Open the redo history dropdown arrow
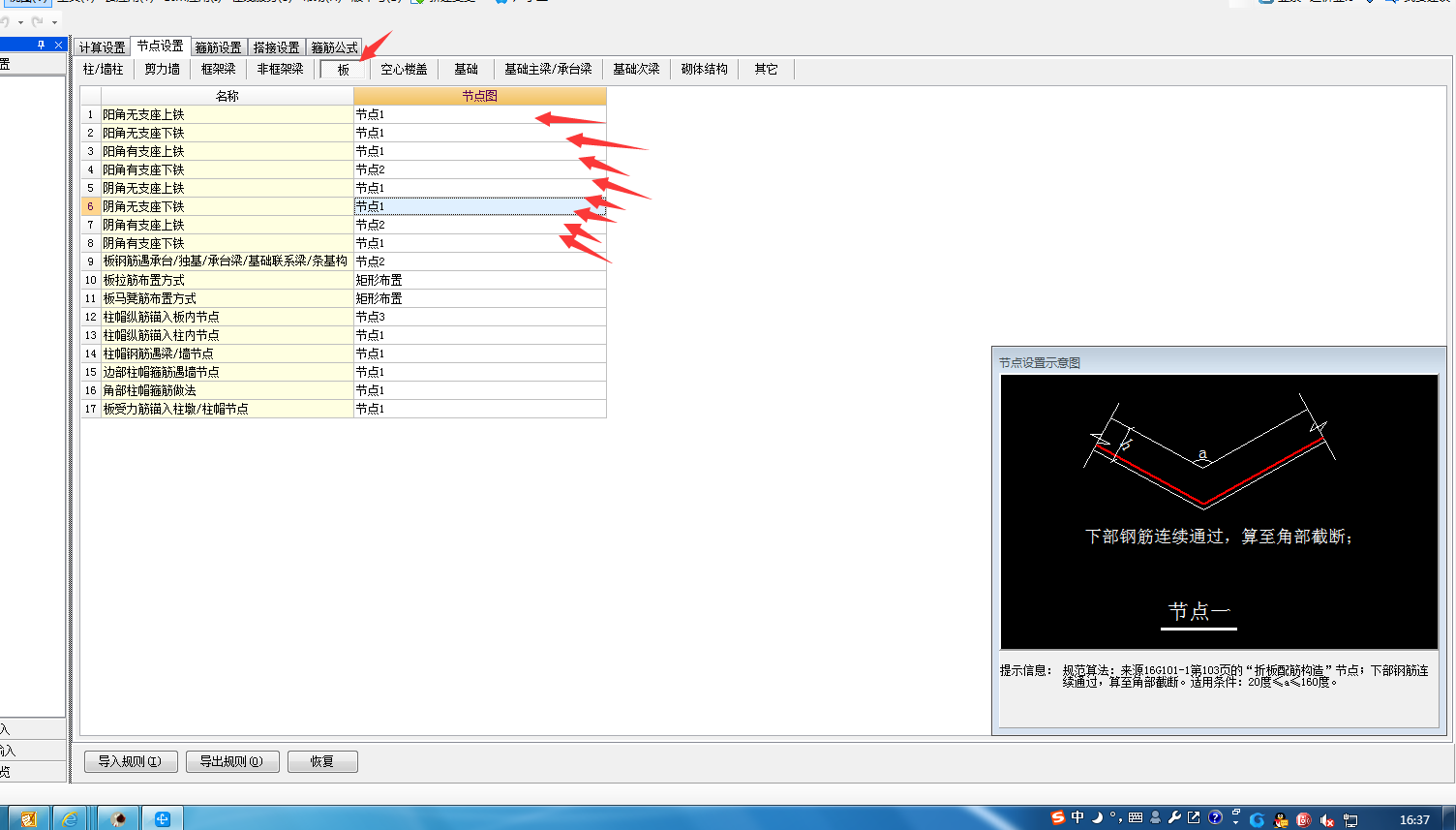The height and width of the screenshot is (830, 1456). 54,22
